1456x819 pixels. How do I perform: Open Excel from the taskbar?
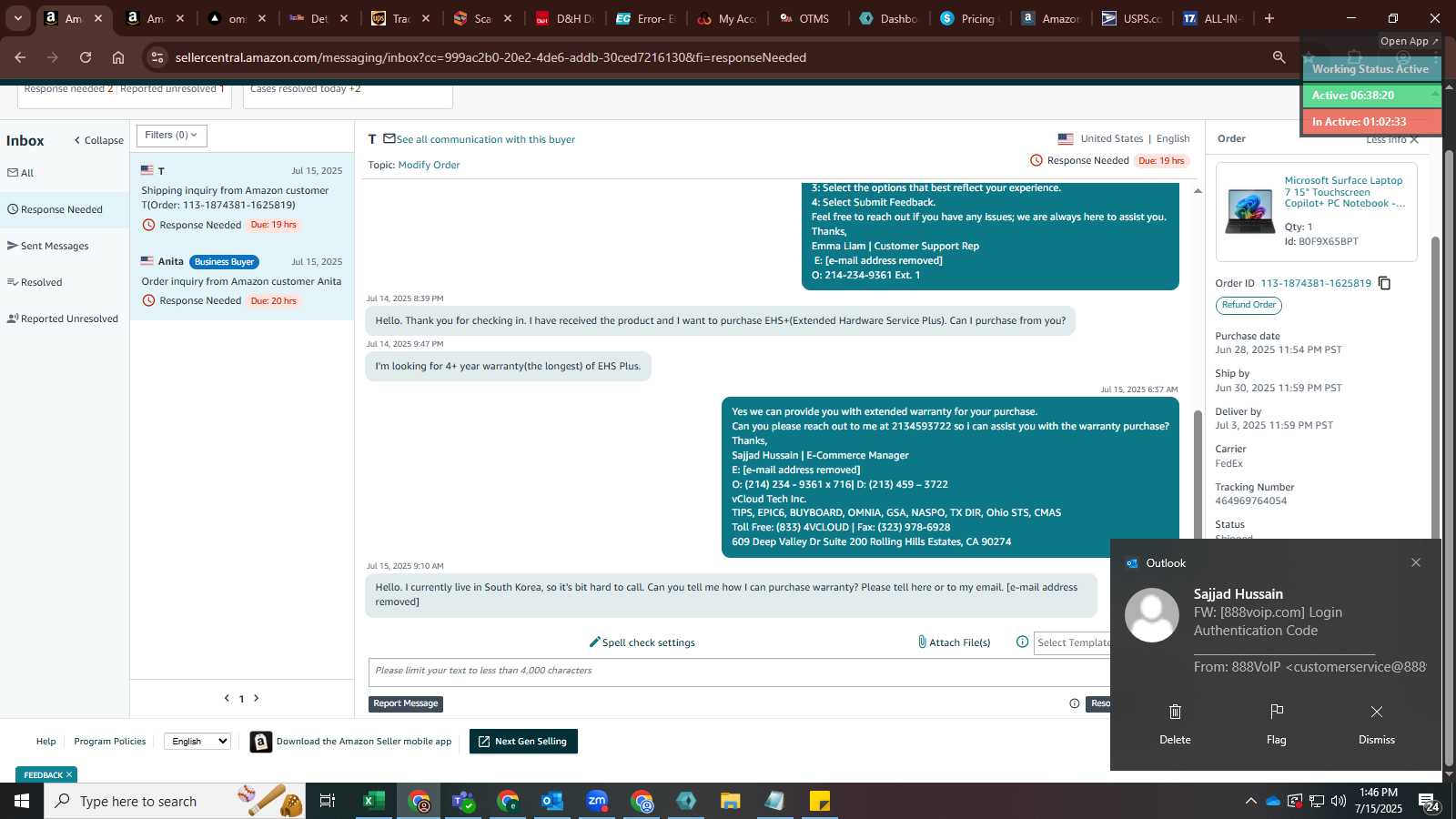pos(374,801)
